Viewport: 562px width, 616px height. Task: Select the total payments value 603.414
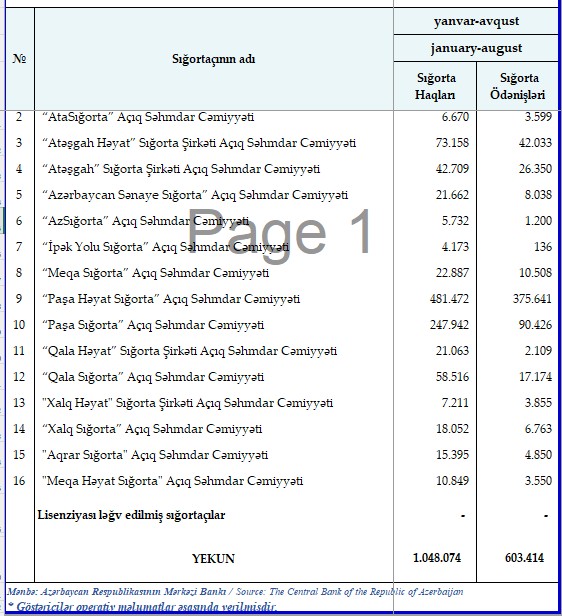[524, 558]
